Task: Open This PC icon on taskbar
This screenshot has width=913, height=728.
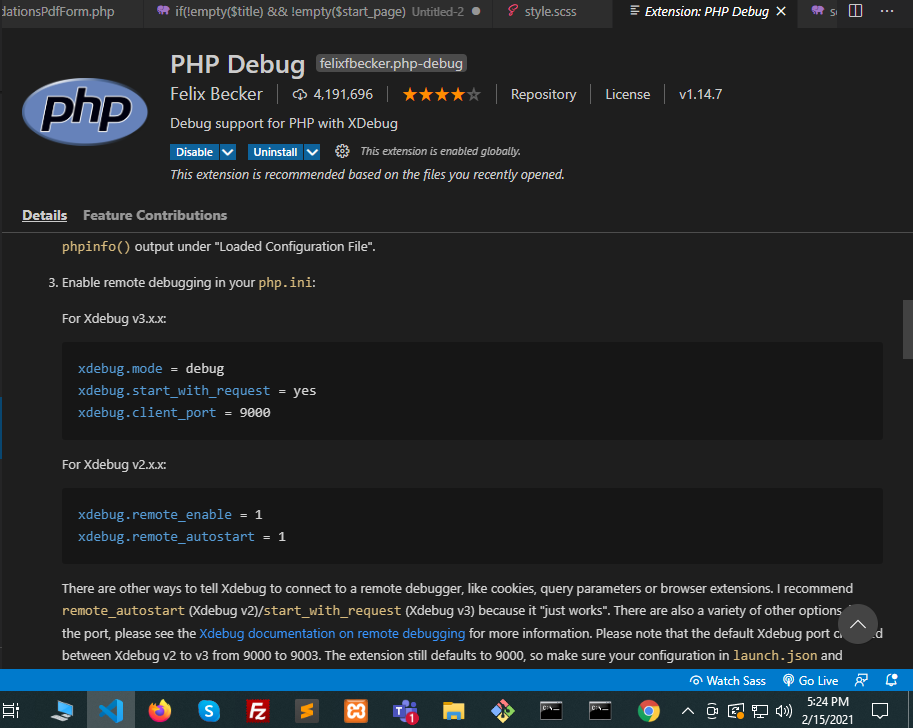Action: [x=62, y=711]
